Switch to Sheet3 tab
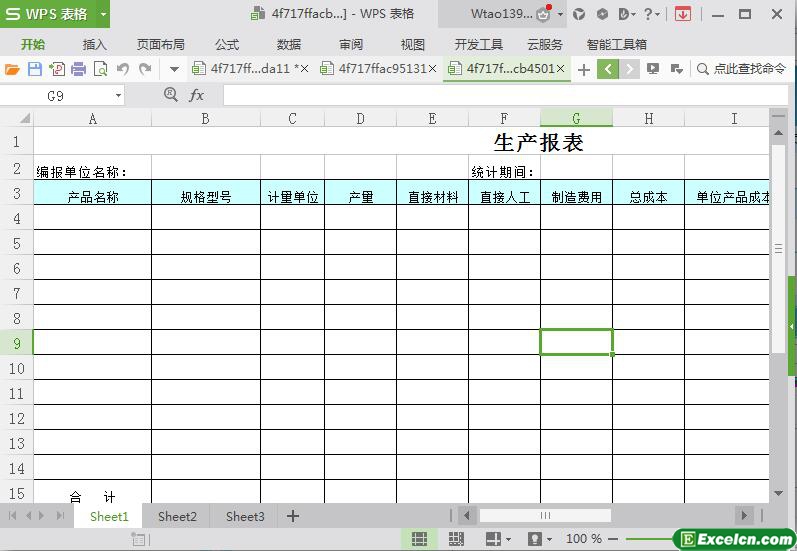 (245, 516)
